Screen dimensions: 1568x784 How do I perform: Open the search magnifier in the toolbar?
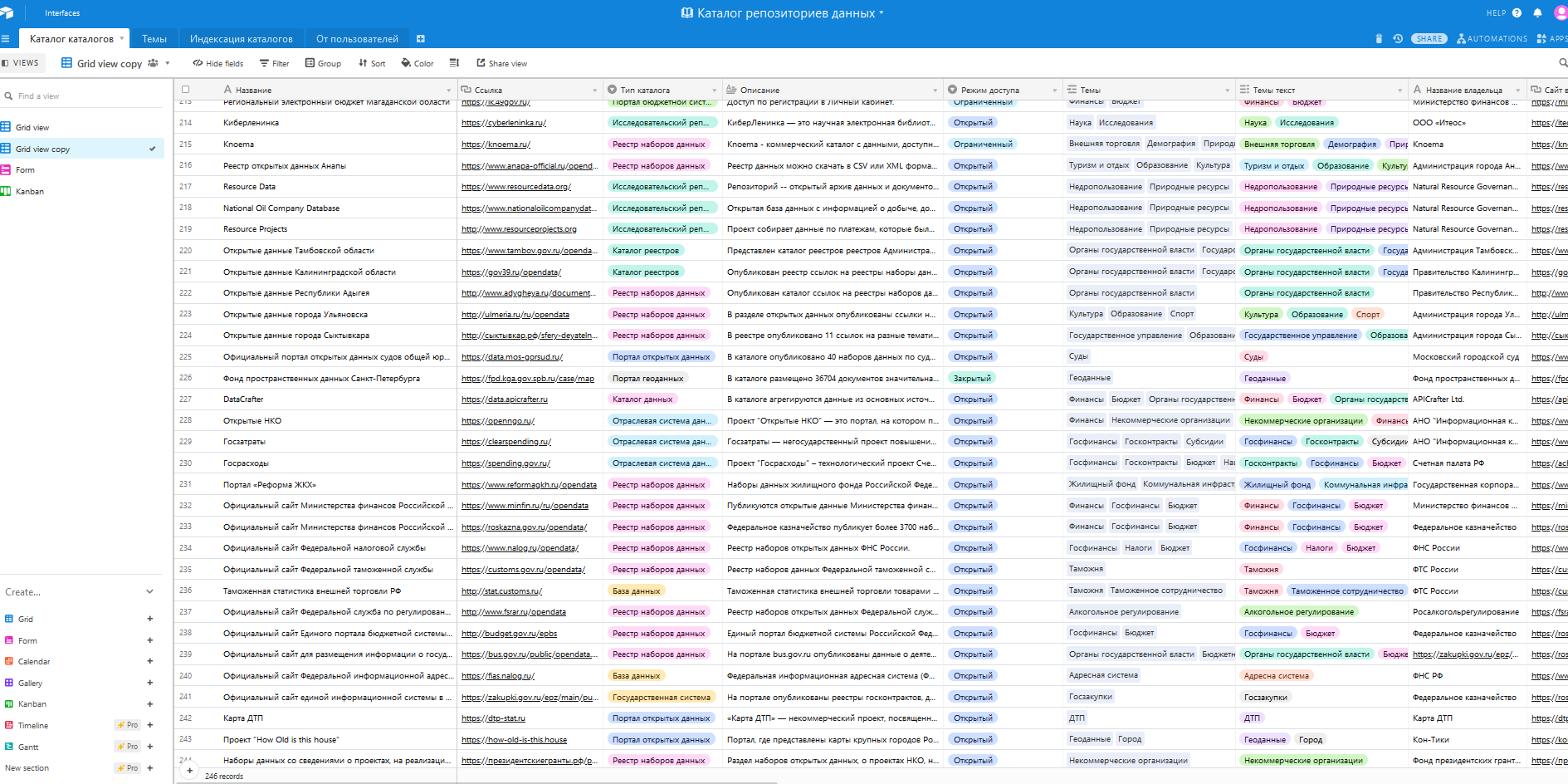click(x=1563, y=63)
